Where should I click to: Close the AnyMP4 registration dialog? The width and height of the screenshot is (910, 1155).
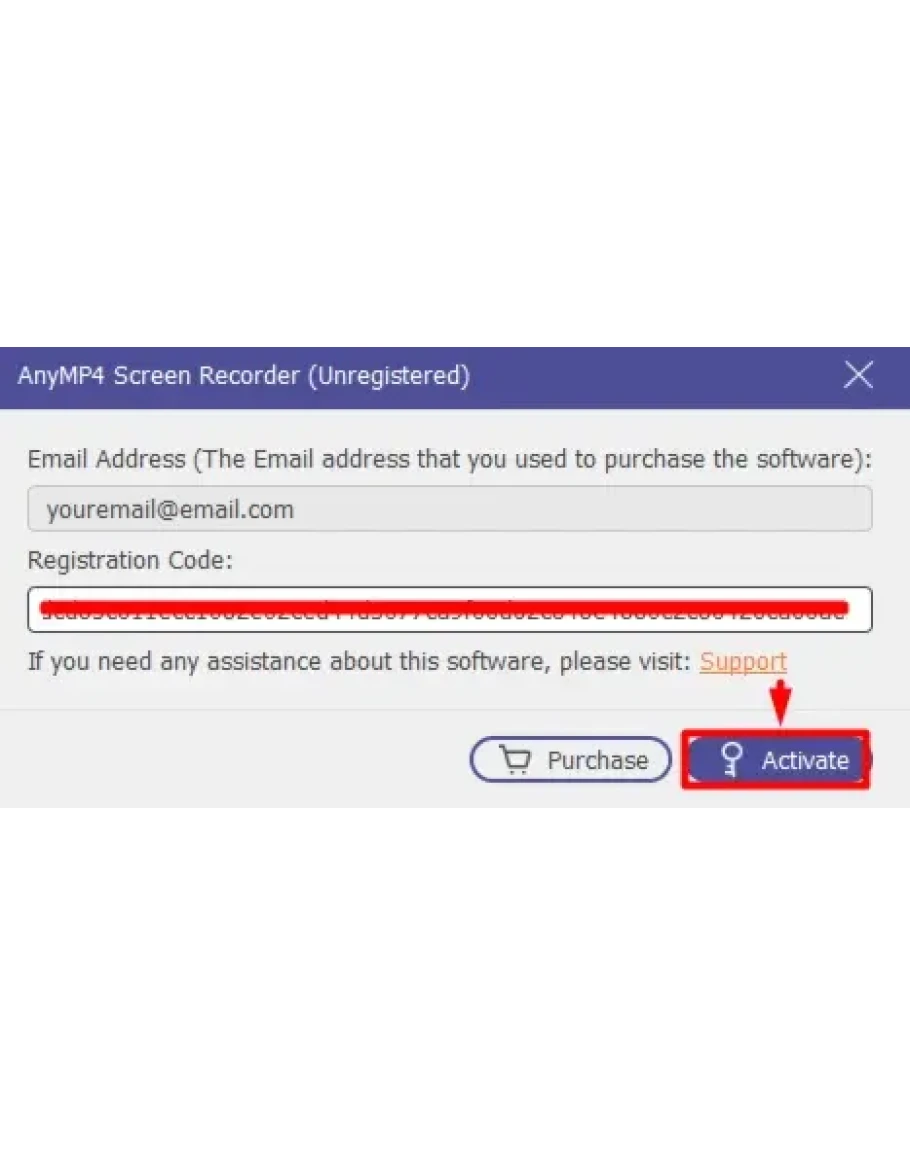point(858,376)
